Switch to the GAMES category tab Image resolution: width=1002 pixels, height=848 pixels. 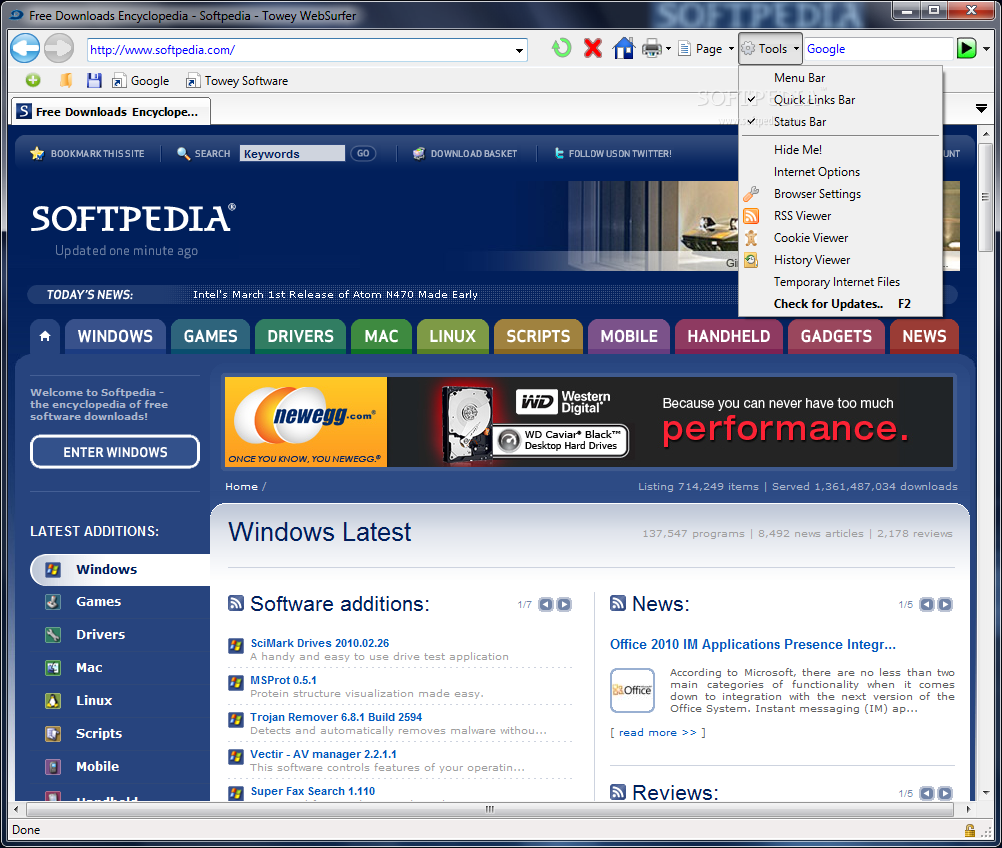[x=210, y=336]
